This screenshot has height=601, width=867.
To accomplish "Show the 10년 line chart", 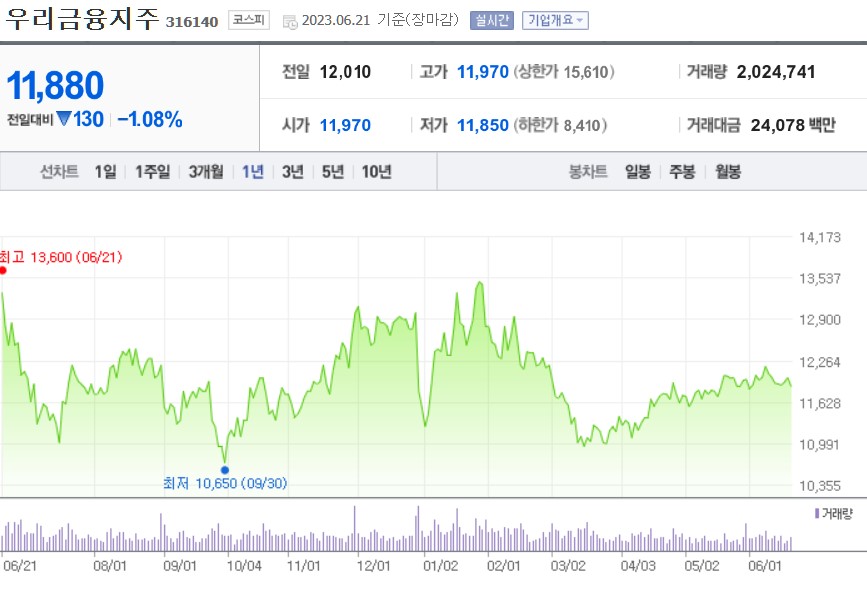I will 377,171.
